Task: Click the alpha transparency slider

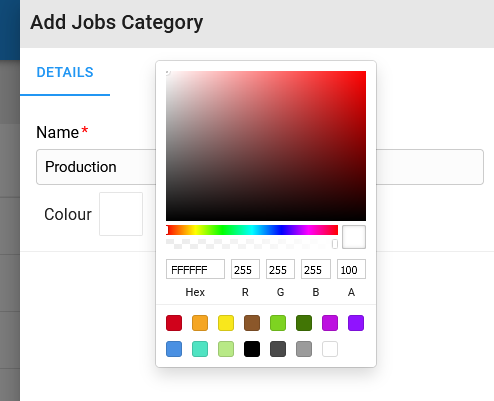Action: [252, 244]
